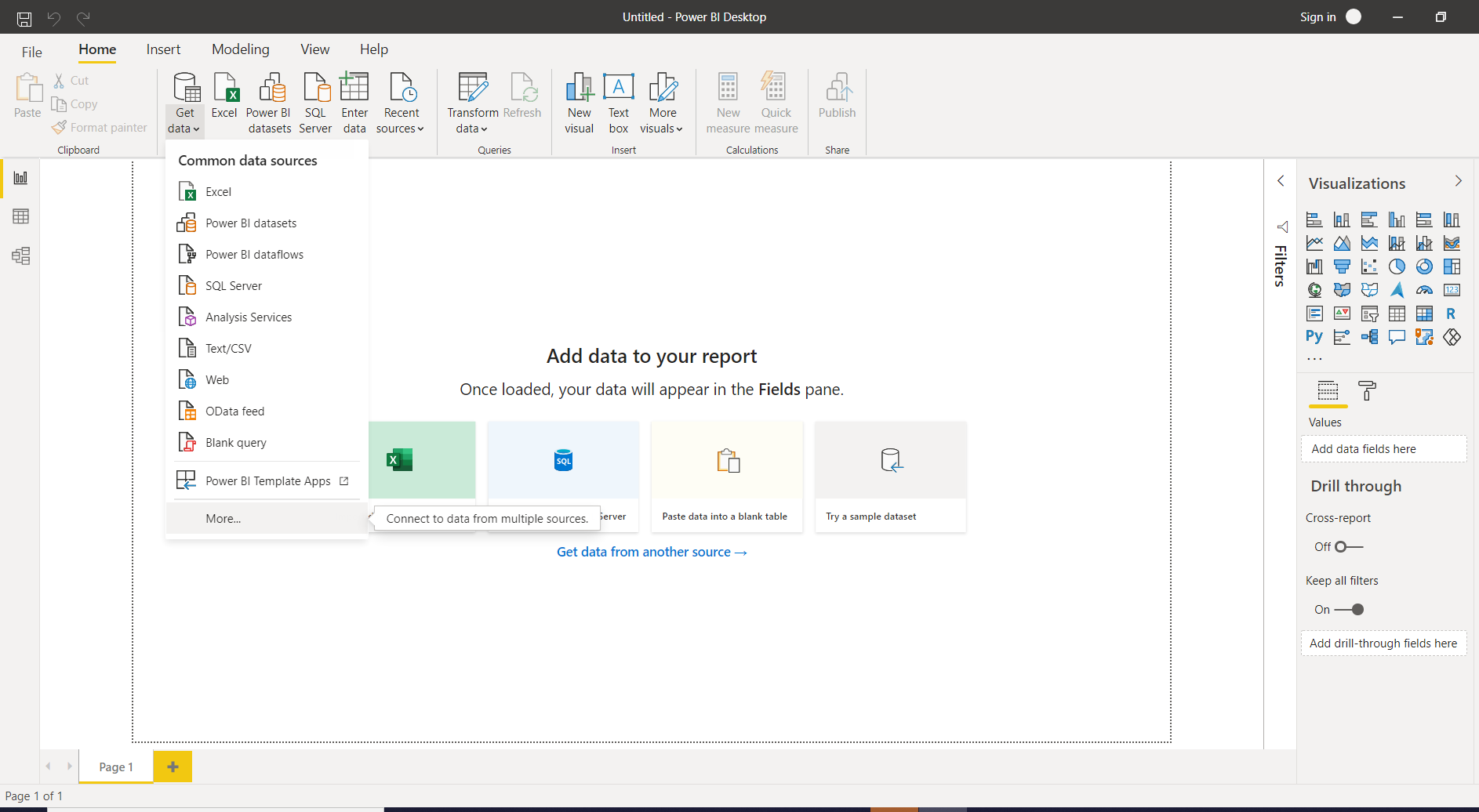The height and width of the screenshot is (812, 1479).
Task: Select the pie chart visualization
Action: 1397,267
